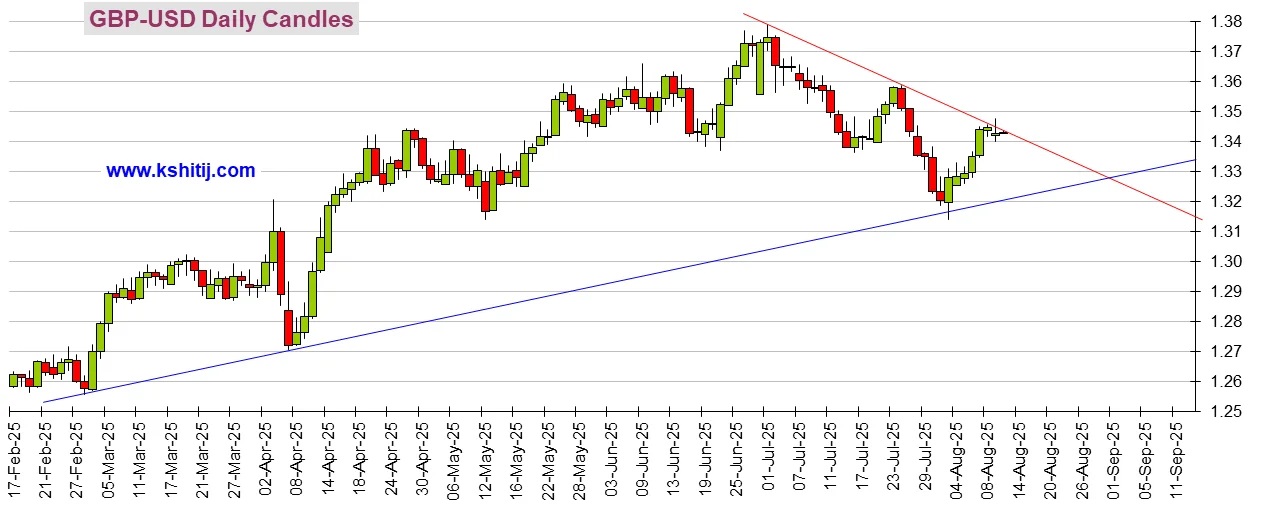1263x515 pixels.
Task: Select the 18-Apr-25 date label
Action: click(x=356, y=455)
